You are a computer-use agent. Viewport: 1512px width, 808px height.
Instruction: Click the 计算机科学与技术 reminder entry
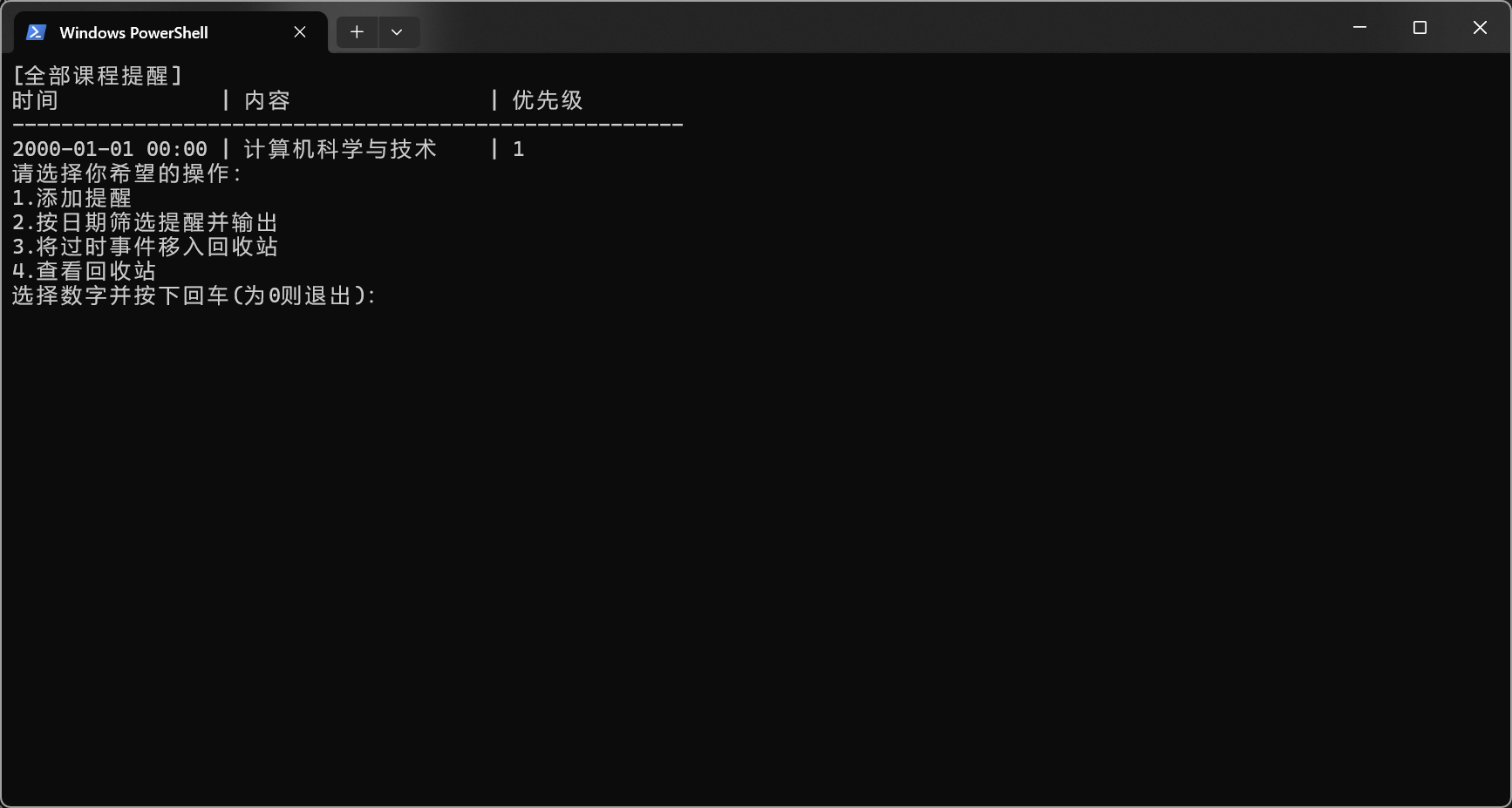pos(340,149)
